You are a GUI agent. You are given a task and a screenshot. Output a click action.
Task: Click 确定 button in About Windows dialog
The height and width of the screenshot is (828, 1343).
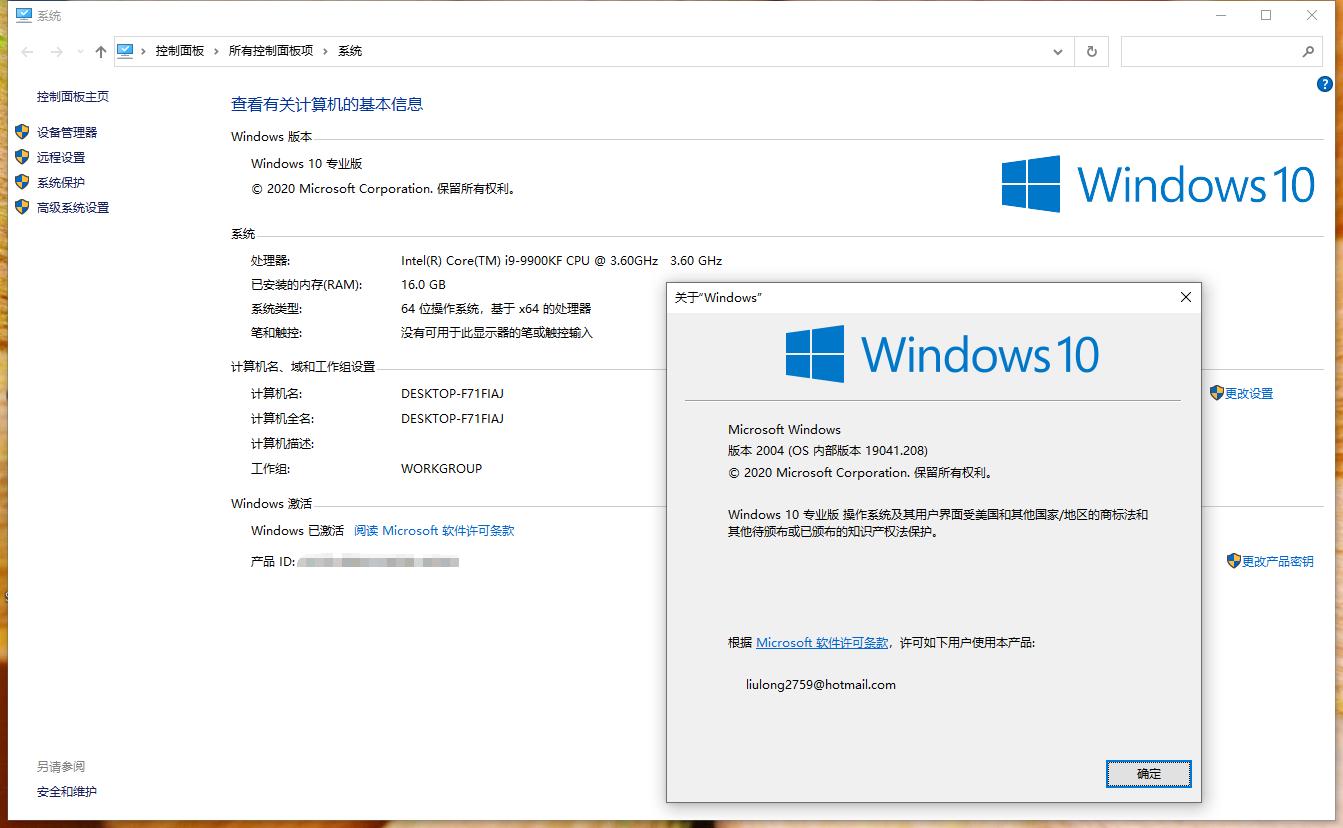[1149, 774]
